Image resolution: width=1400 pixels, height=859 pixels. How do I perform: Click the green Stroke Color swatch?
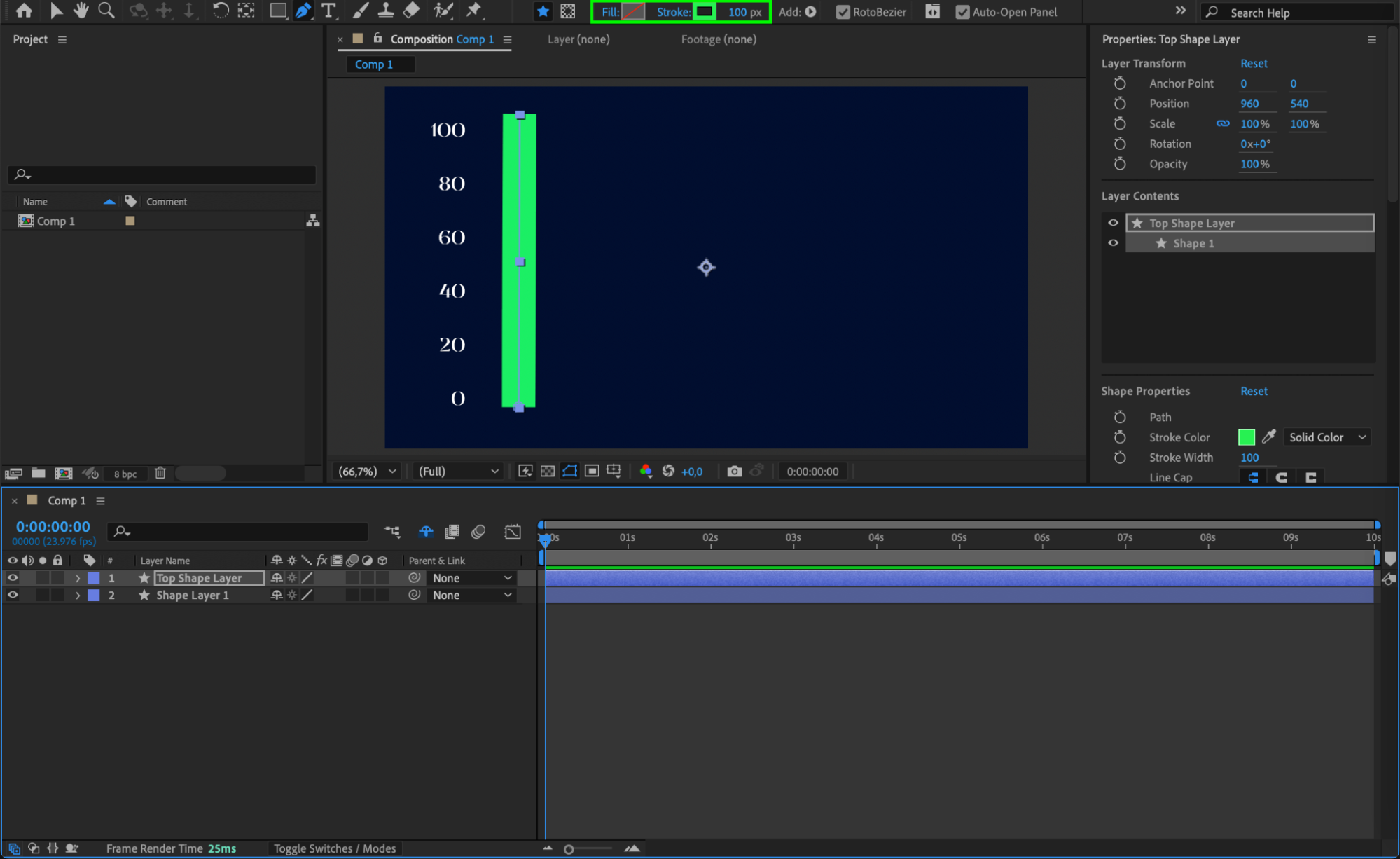pyautogui.click(x=1246, y=437)
